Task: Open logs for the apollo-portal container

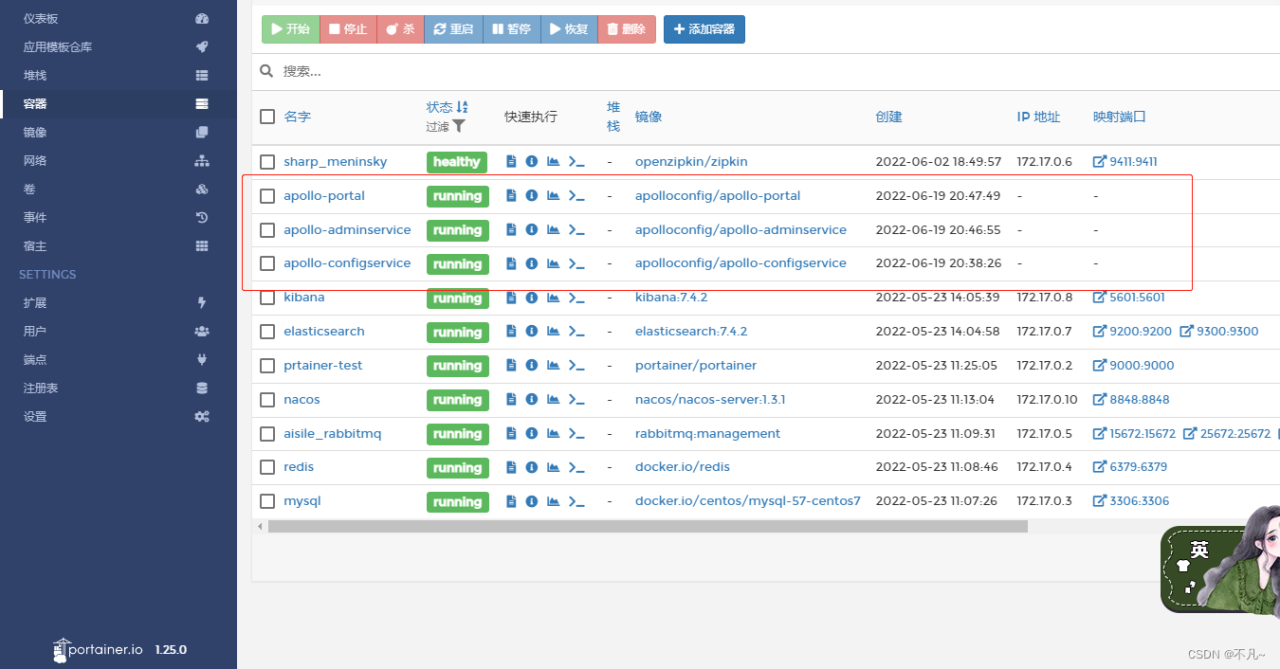Action: click(510, 195)
